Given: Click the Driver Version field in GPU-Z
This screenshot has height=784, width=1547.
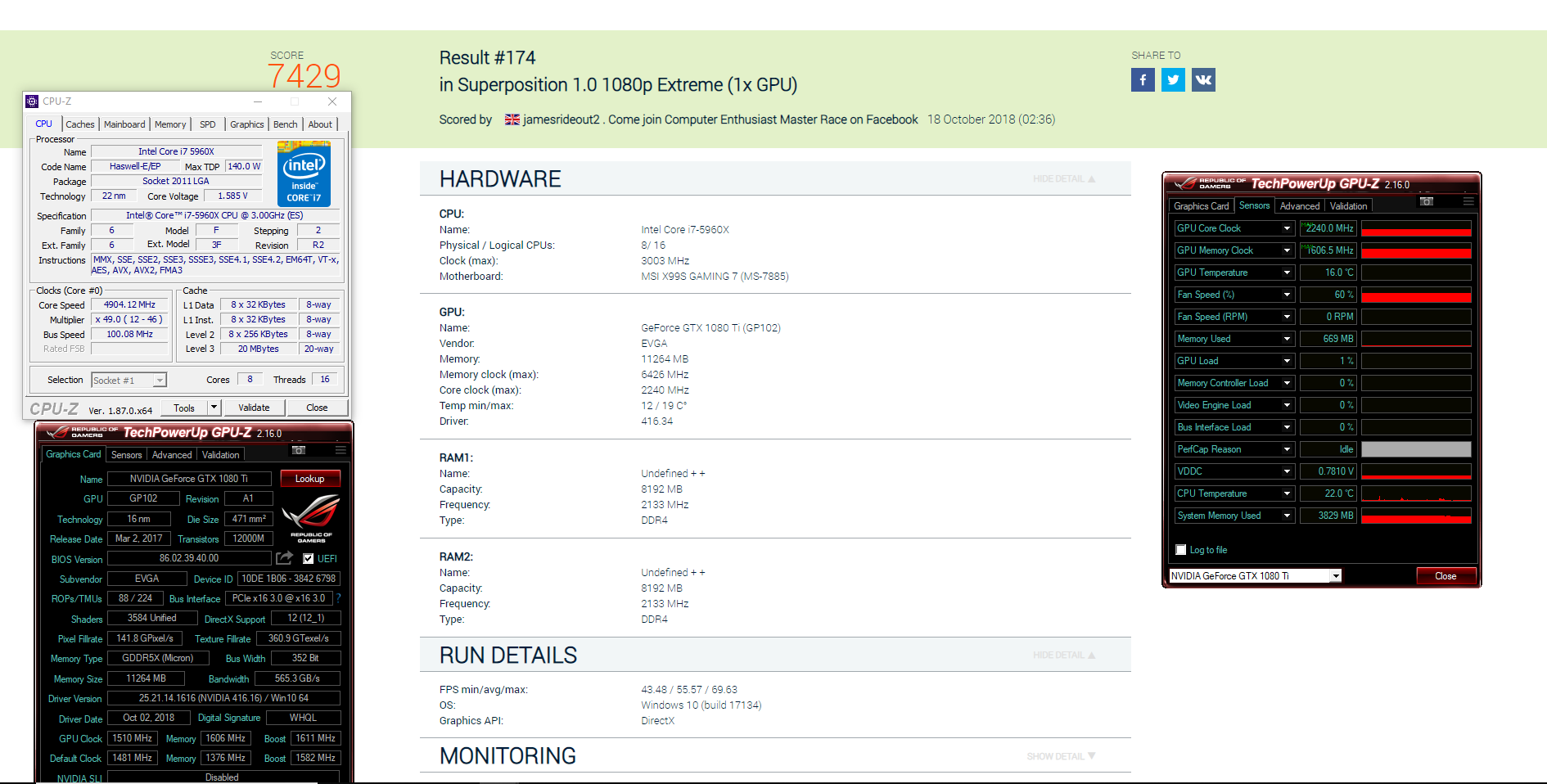Looking at the screenshot, I should pos(223,698).
